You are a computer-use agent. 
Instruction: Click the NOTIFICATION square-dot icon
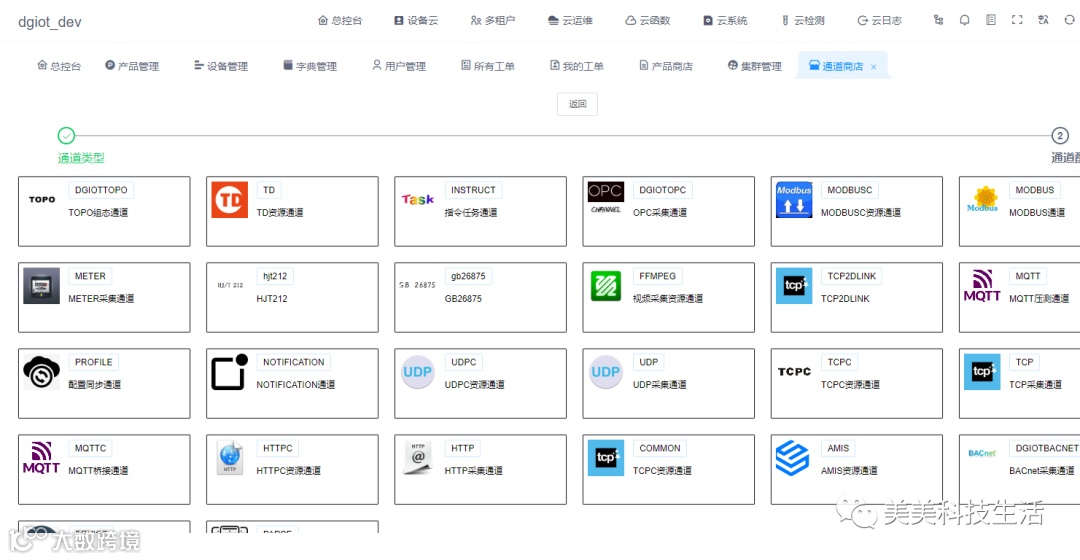[229, 372]
